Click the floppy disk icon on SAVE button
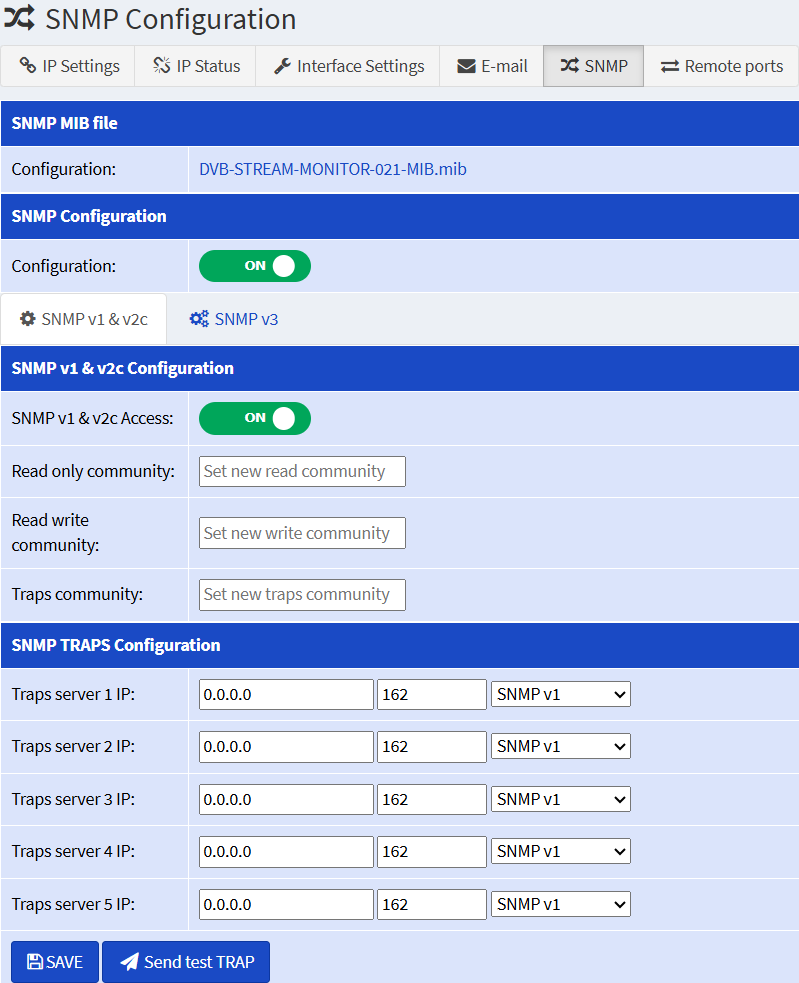Image resolution: width=799 pixels, height=983 pixels. point(35,962)
